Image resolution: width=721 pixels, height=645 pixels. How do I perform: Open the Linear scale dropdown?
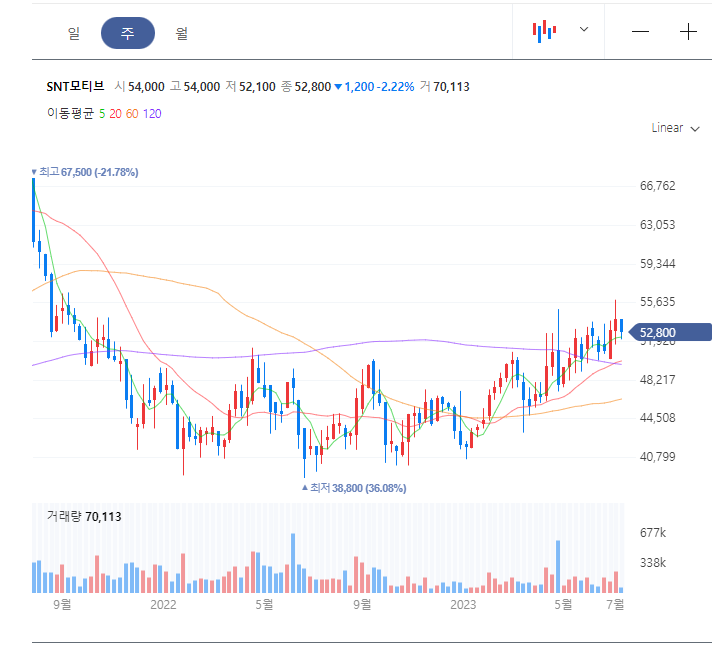[x=675, y=128]
